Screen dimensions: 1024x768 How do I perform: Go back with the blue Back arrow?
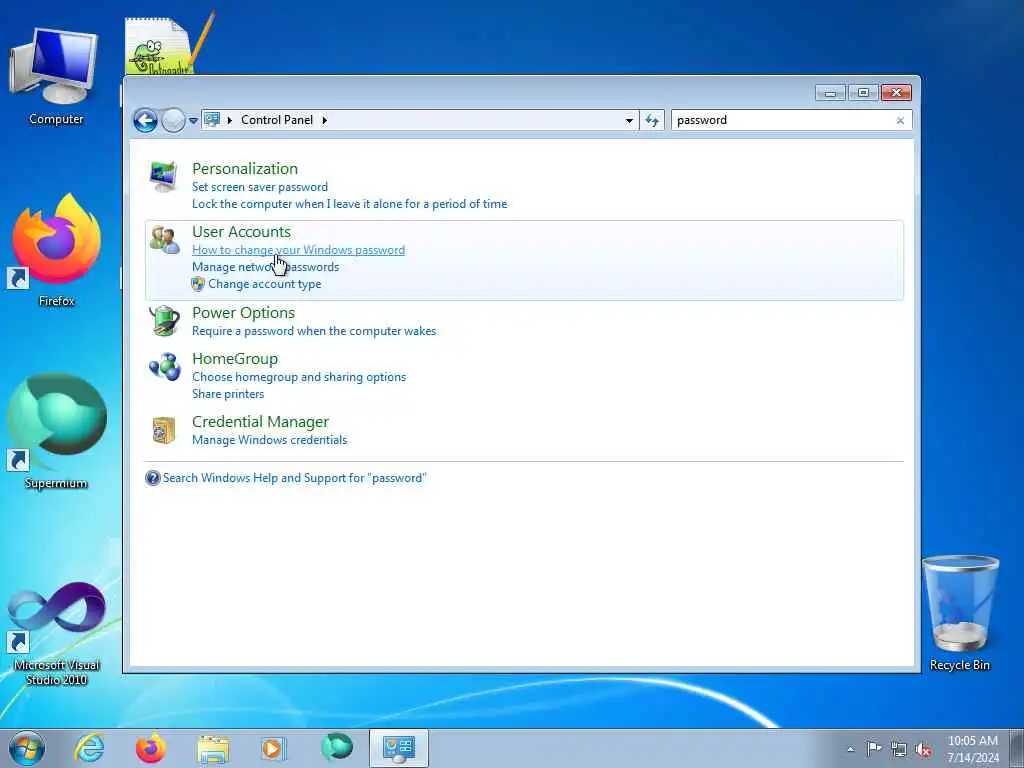click(145, 120)
